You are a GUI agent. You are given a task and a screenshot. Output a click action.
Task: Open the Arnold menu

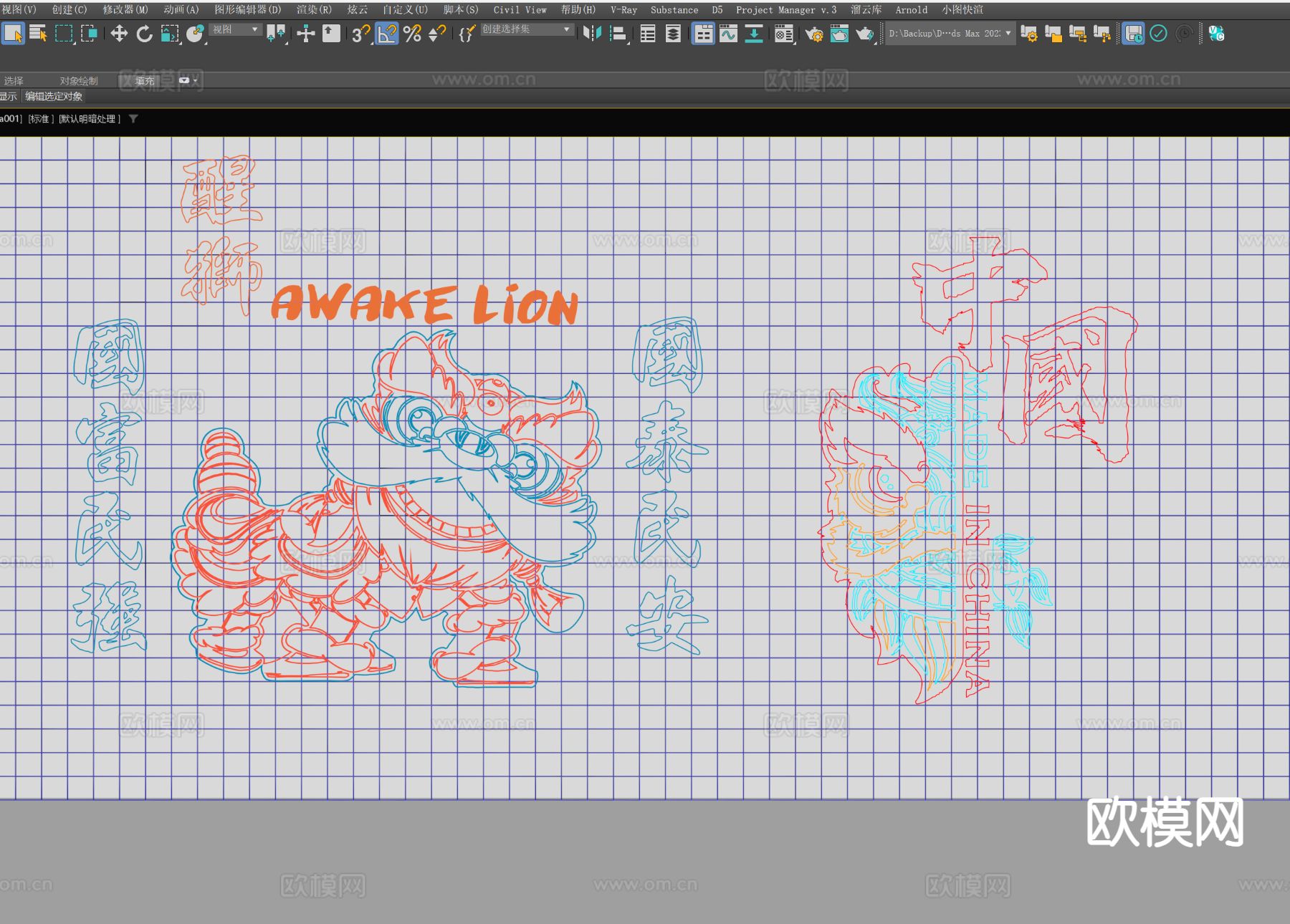pyautogui.click(x=912, y=9)
